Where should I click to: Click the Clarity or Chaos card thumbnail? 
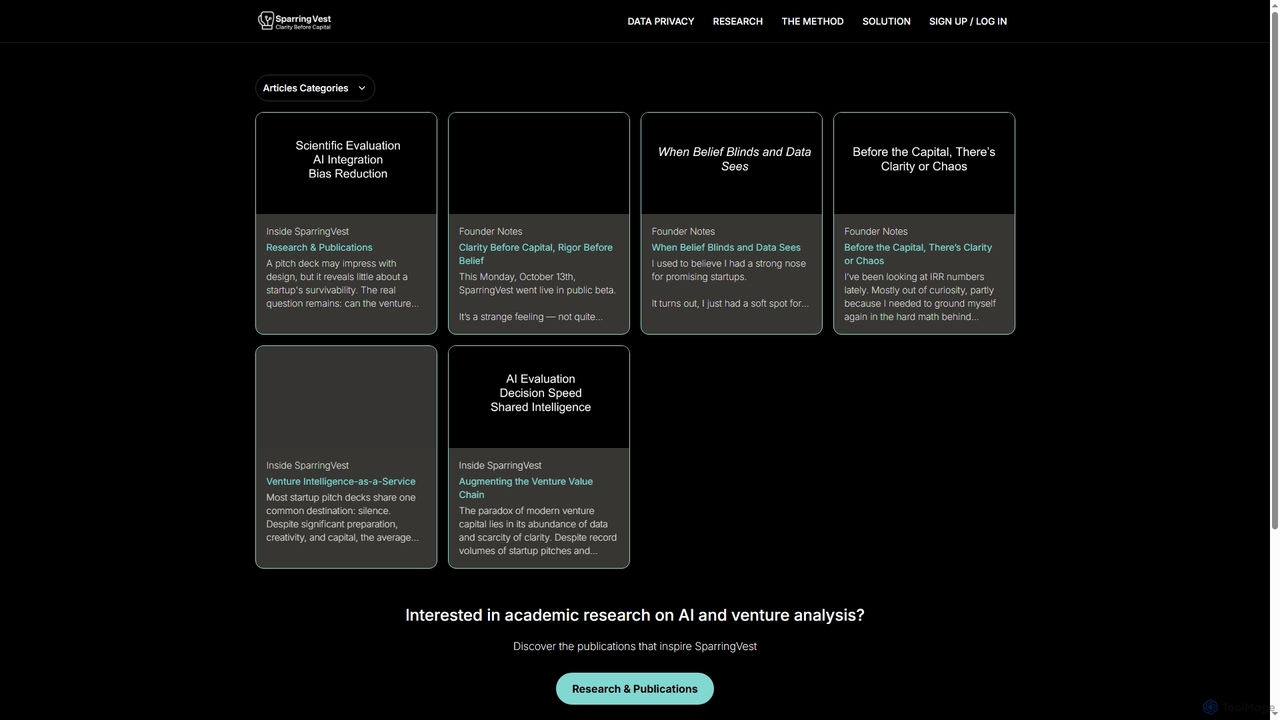(x=924, y=163)
